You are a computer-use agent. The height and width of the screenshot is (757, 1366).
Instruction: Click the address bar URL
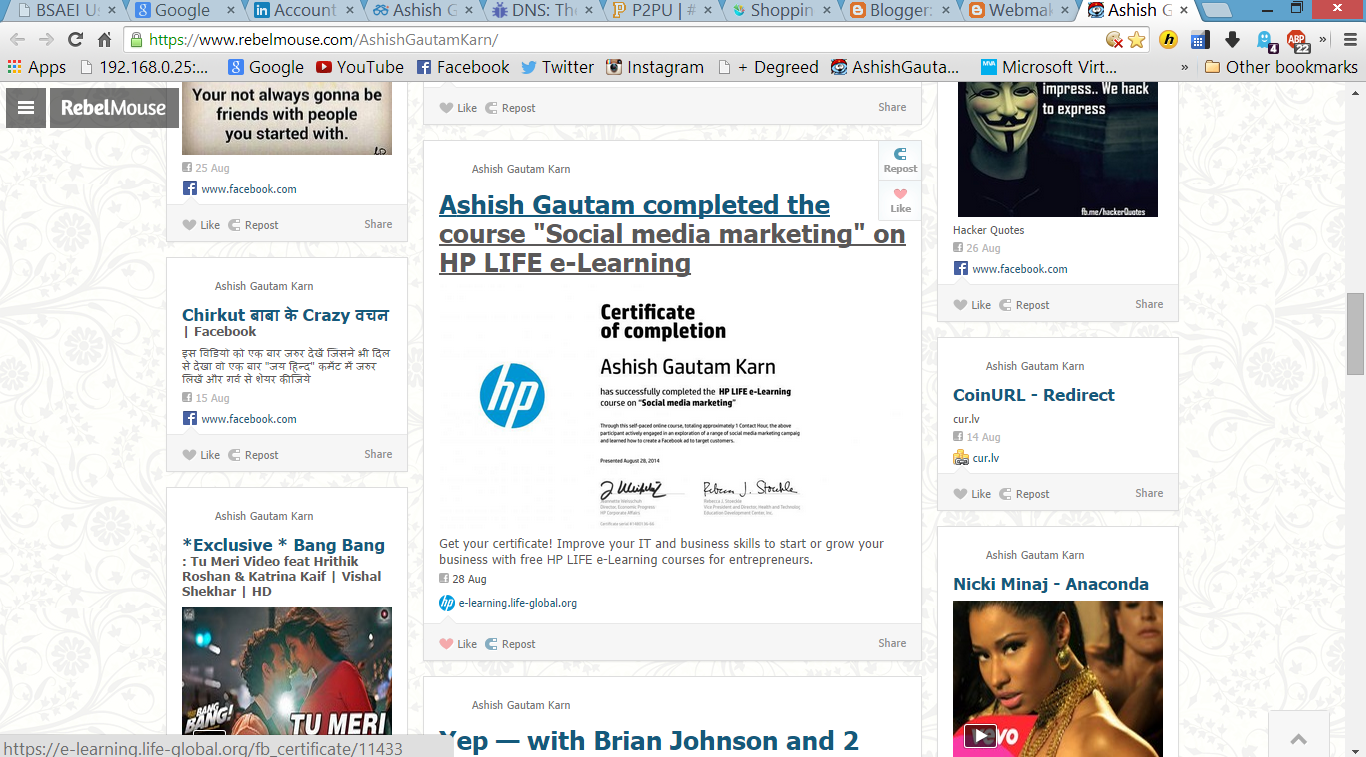coord(323,40)
